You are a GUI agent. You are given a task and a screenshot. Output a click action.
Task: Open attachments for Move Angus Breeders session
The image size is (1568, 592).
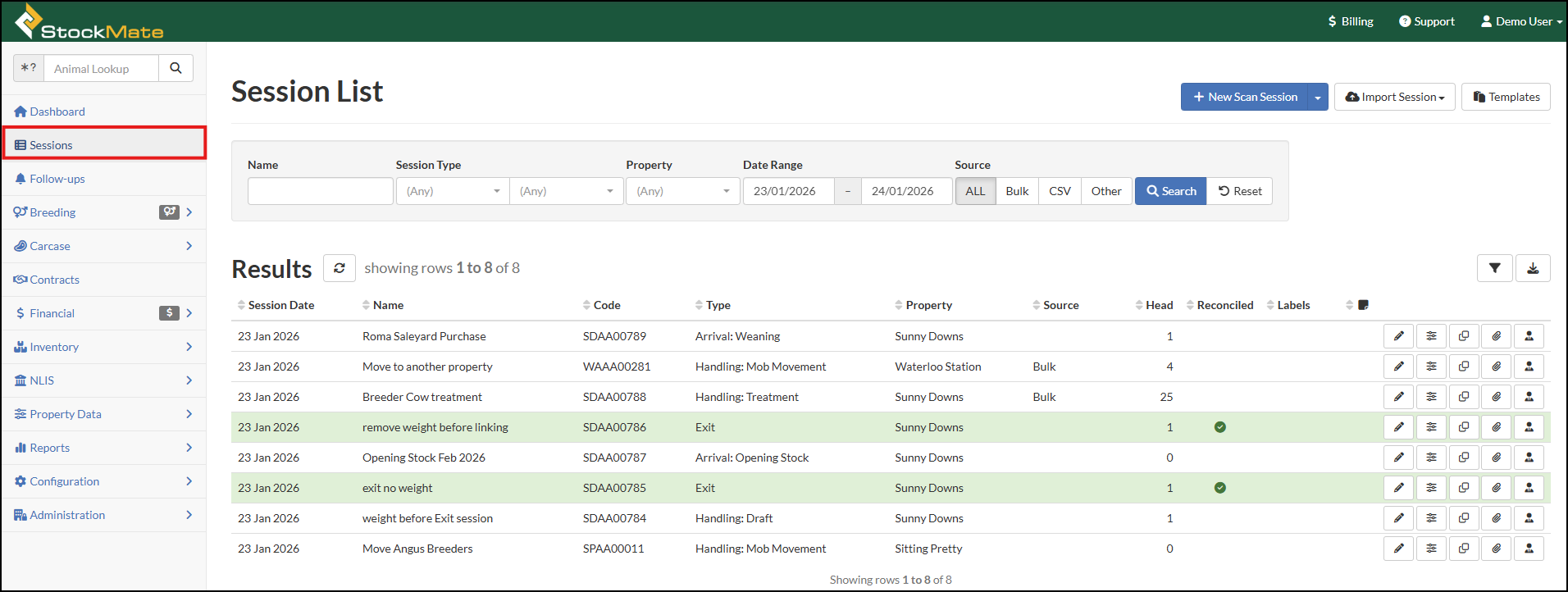coord(1497,549)
